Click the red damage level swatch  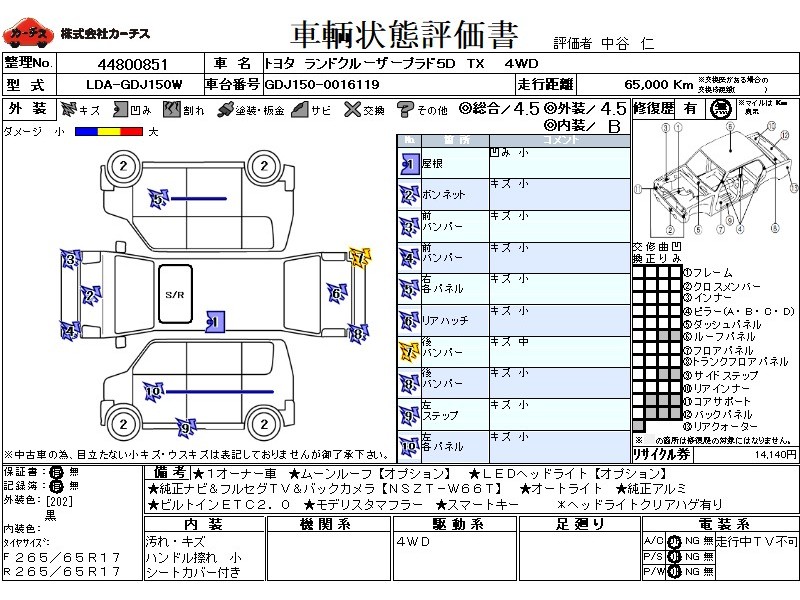tap(131, 132)
